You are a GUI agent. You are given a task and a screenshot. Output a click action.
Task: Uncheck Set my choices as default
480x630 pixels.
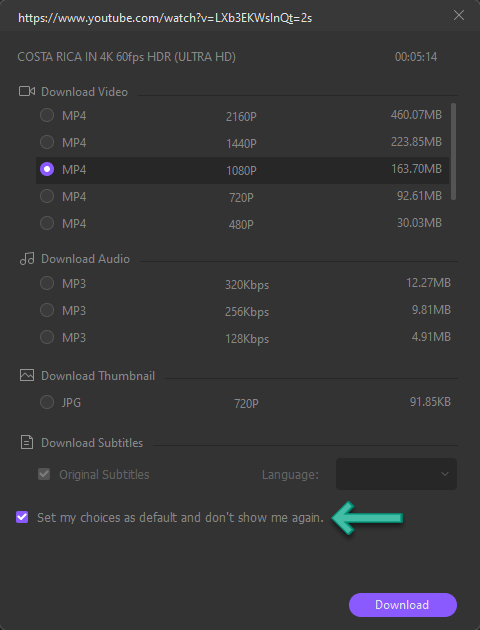pos(22,517)
